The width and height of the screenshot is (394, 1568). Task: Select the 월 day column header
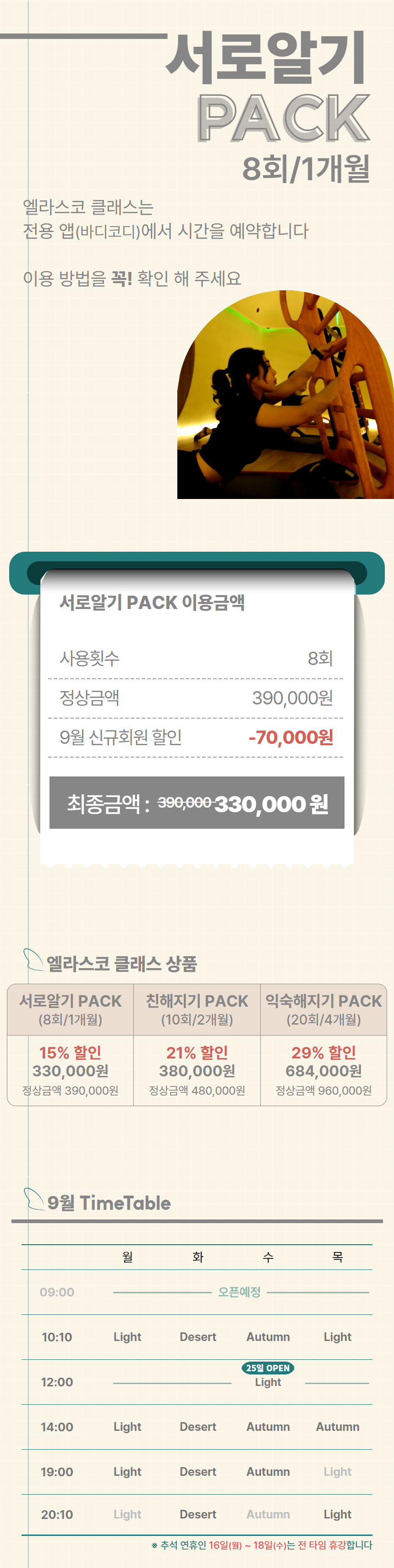click(127, 1256)
